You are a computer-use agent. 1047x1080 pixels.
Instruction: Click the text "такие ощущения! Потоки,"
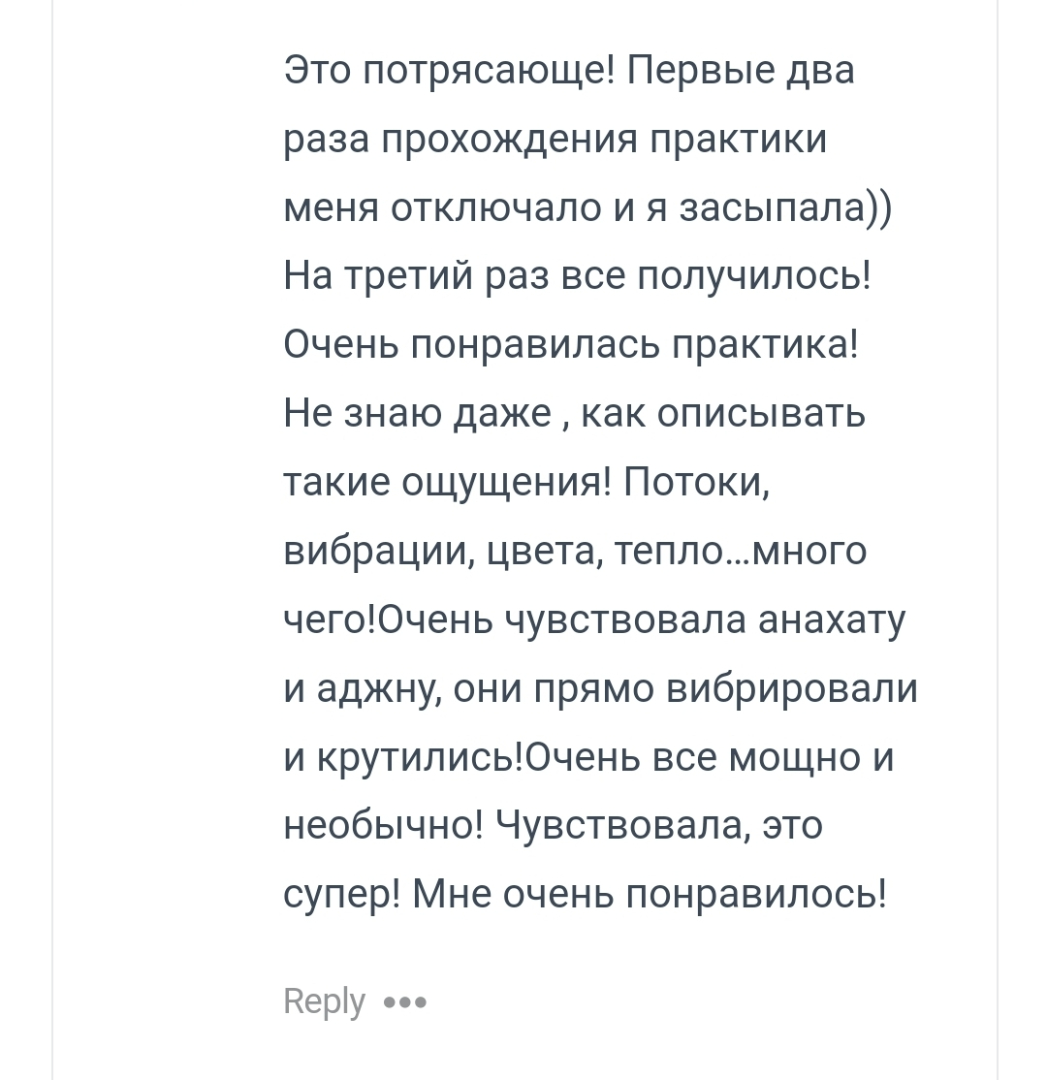click(527, 483)
